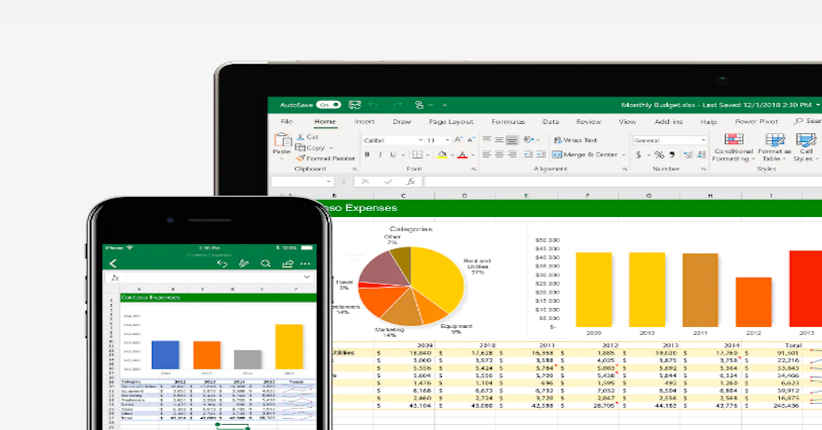
Task: Open the Page Layout ribbon tab
Action: [x=450, y=121]
